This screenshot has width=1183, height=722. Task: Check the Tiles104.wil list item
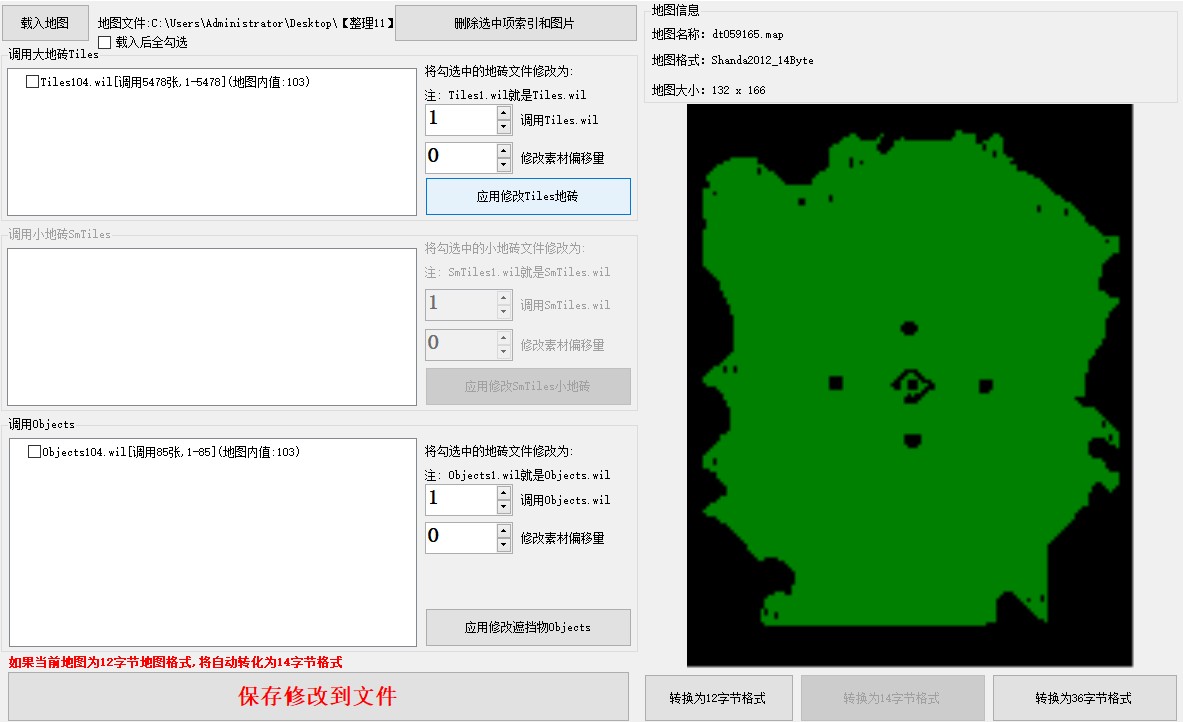[x=33, y=82]
